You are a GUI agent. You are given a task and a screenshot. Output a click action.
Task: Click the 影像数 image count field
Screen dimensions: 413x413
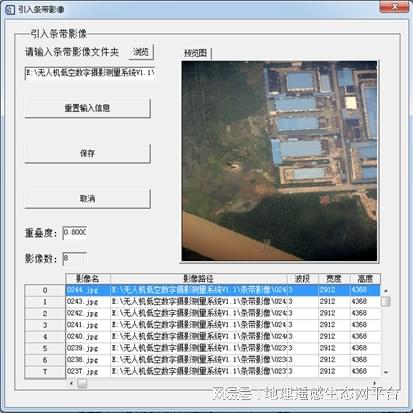coord(75,258)
